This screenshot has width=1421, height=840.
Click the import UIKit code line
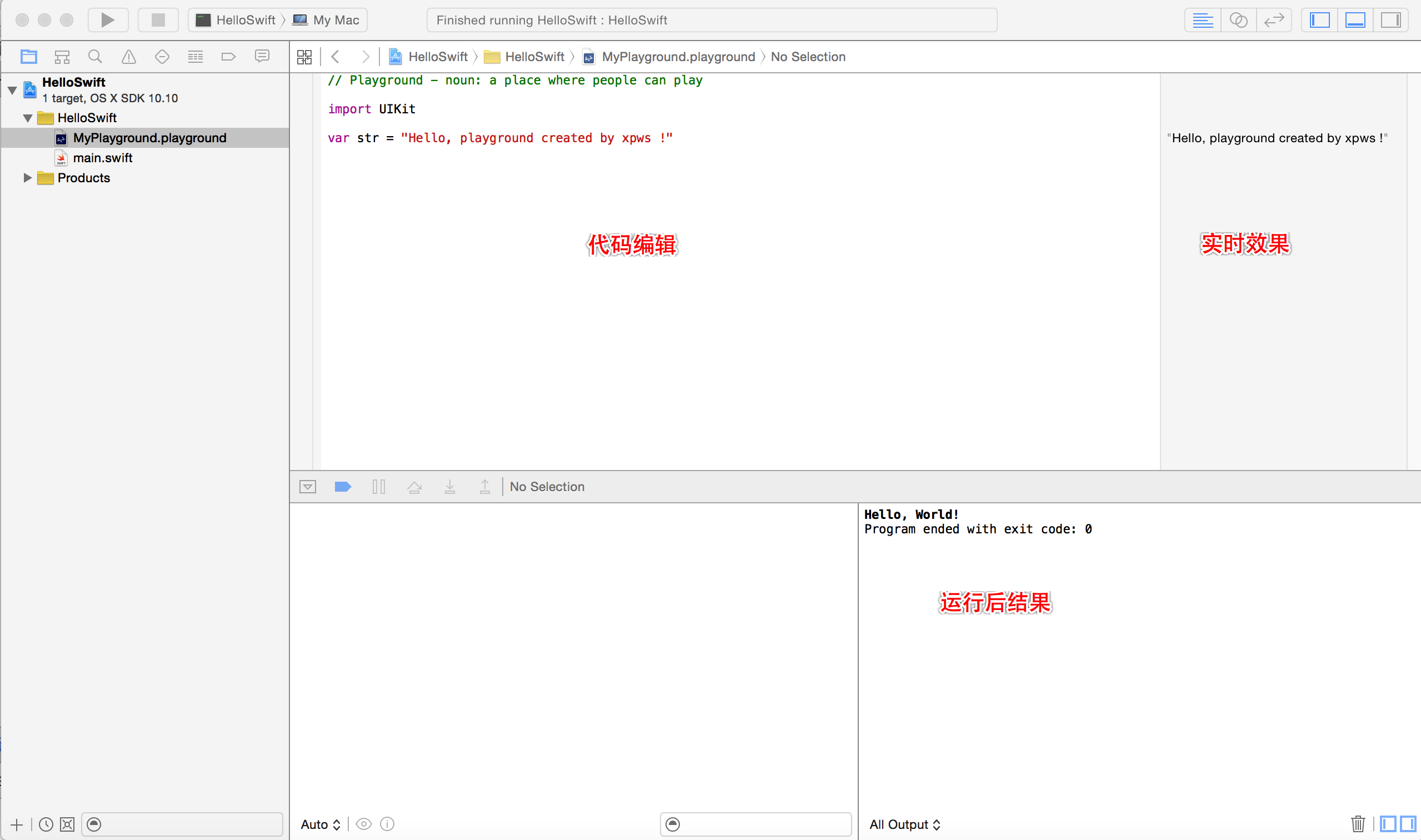click(x=372, y=109)
